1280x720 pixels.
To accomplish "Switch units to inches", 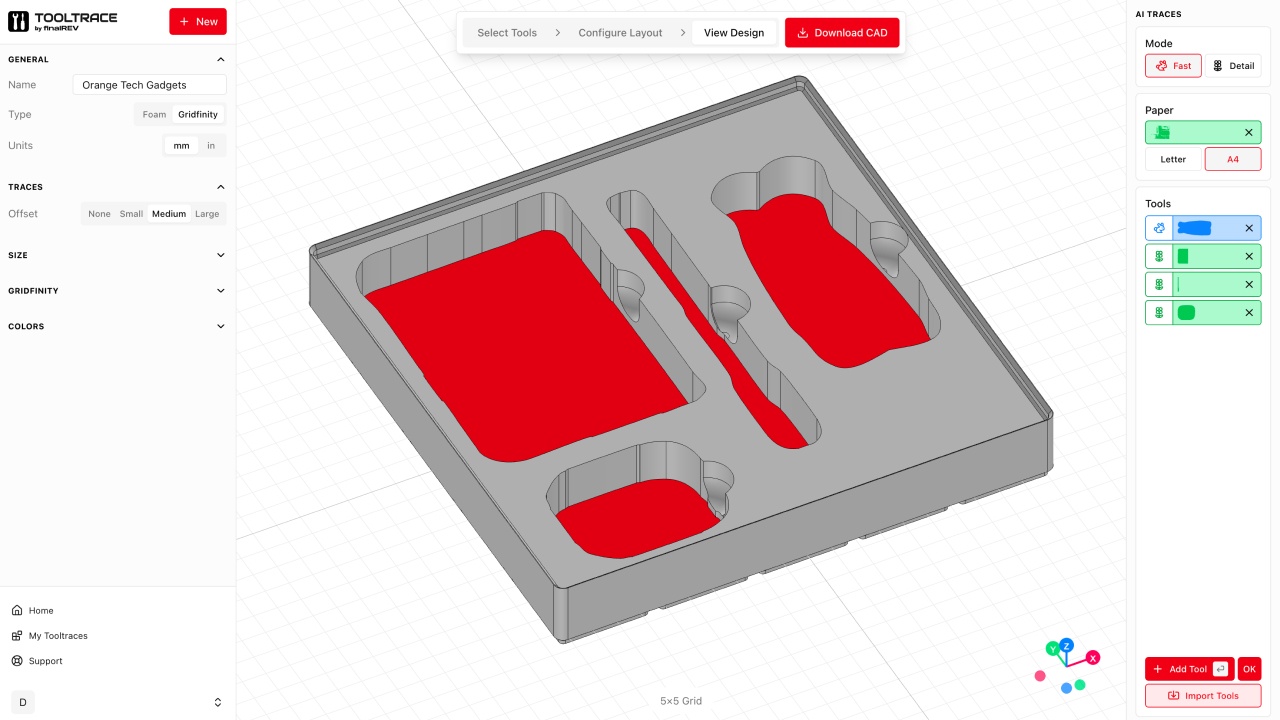I will (x=211, y=146).
